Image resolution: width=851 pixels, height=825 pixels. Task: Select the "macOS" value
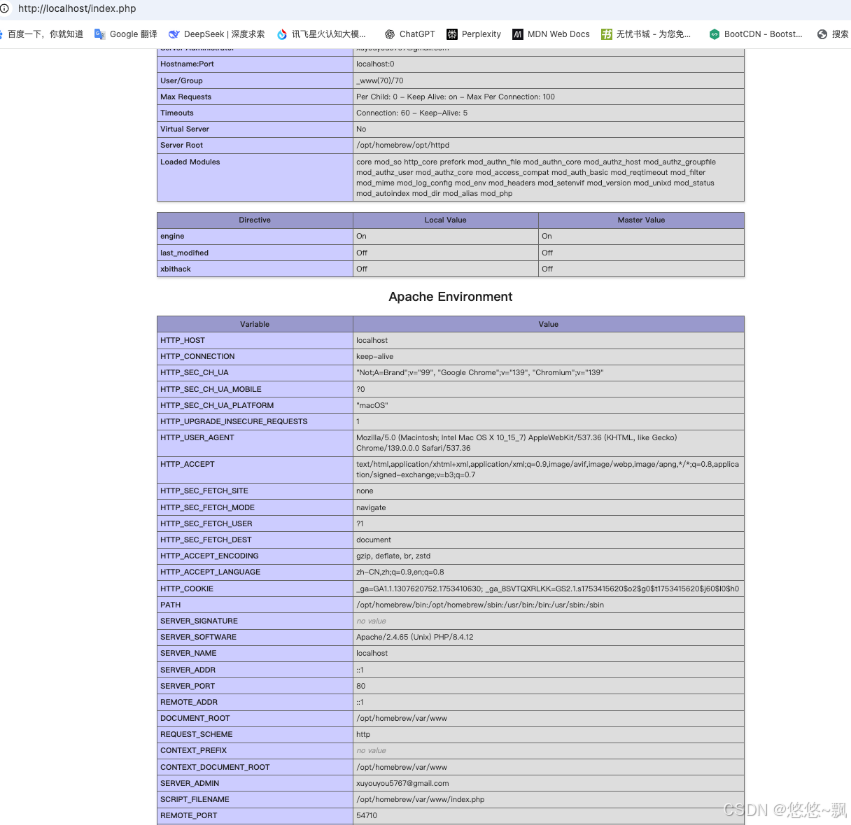pyautogui.click(x=372, y=405)
